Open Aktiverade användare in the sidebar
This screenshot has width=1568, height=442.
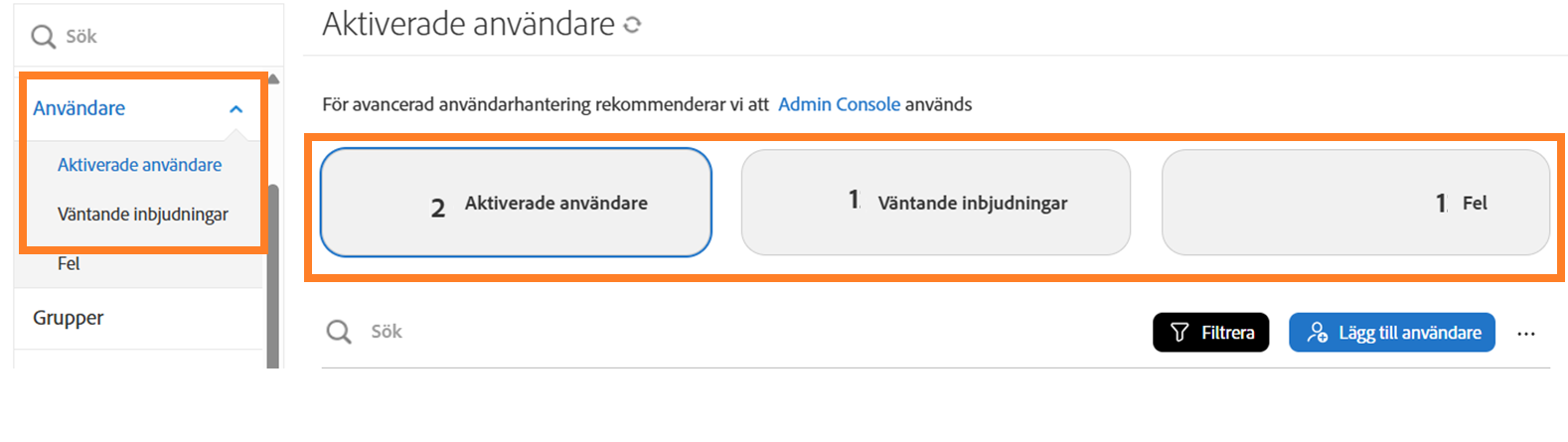click(139, 165)
